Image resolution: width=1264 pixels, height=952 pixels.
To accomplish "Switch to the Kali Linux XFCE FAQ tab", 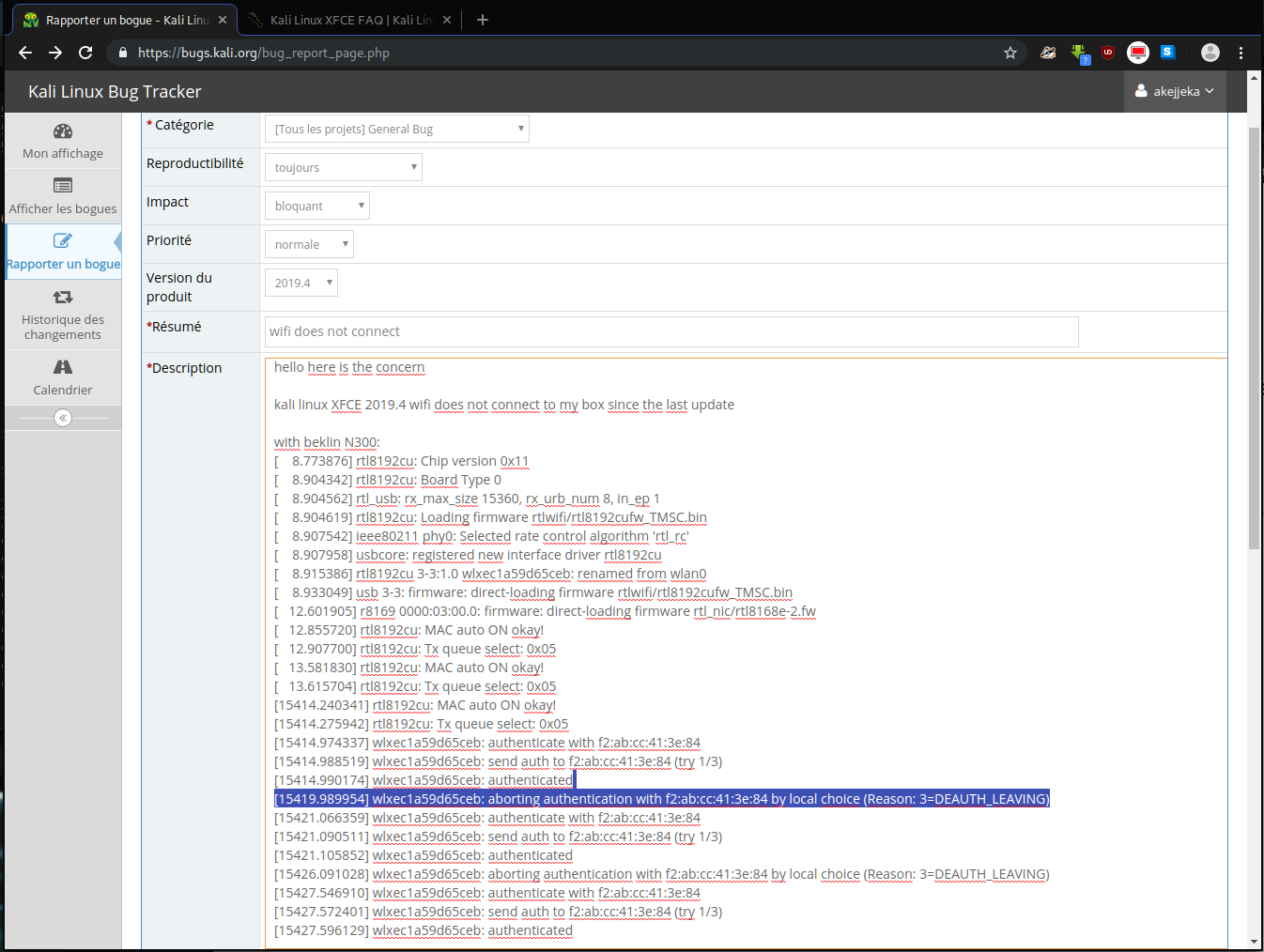I will (x=349, y=20).
